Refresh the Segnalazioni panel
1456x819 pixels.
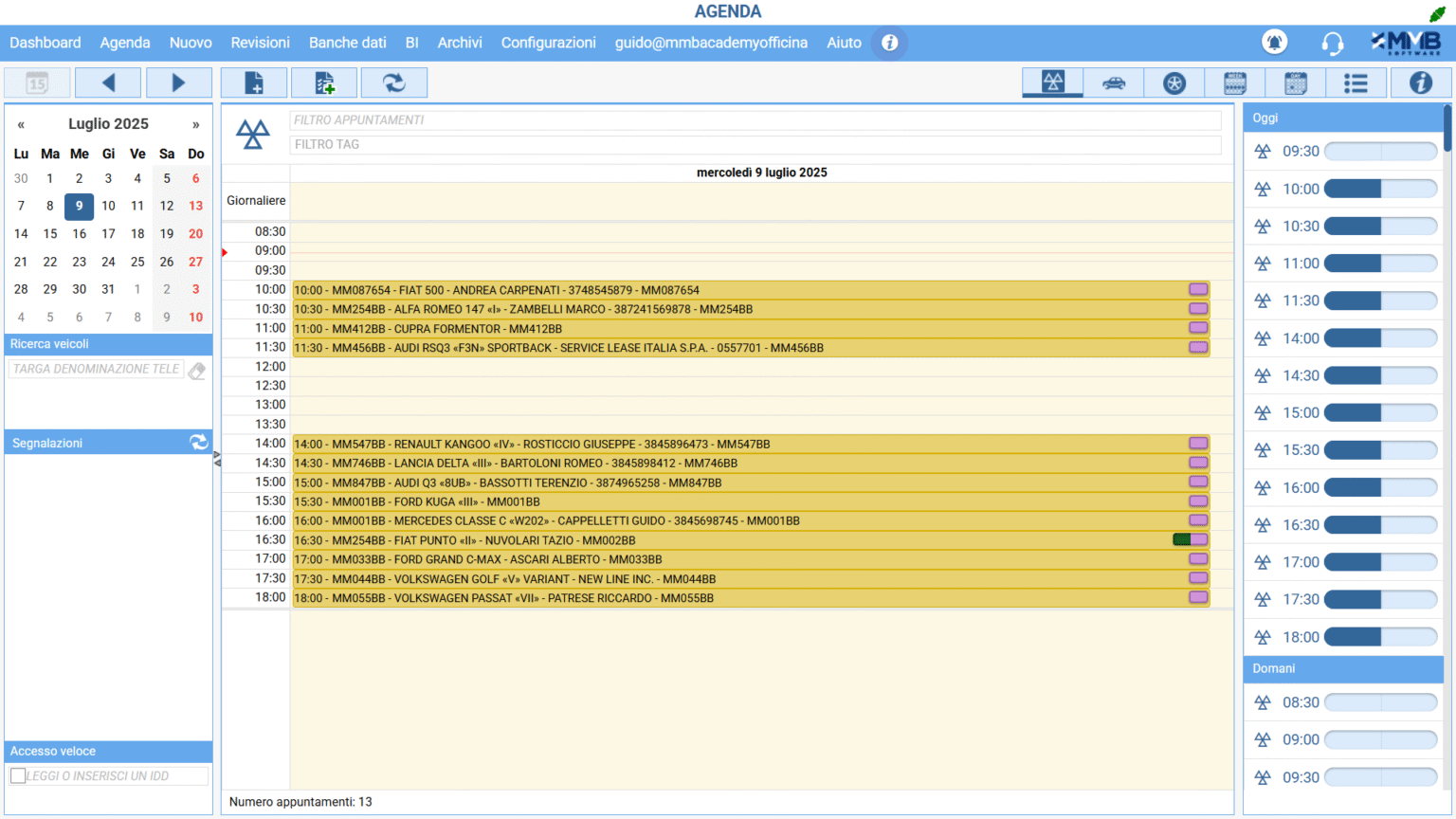tap(198, 443)
